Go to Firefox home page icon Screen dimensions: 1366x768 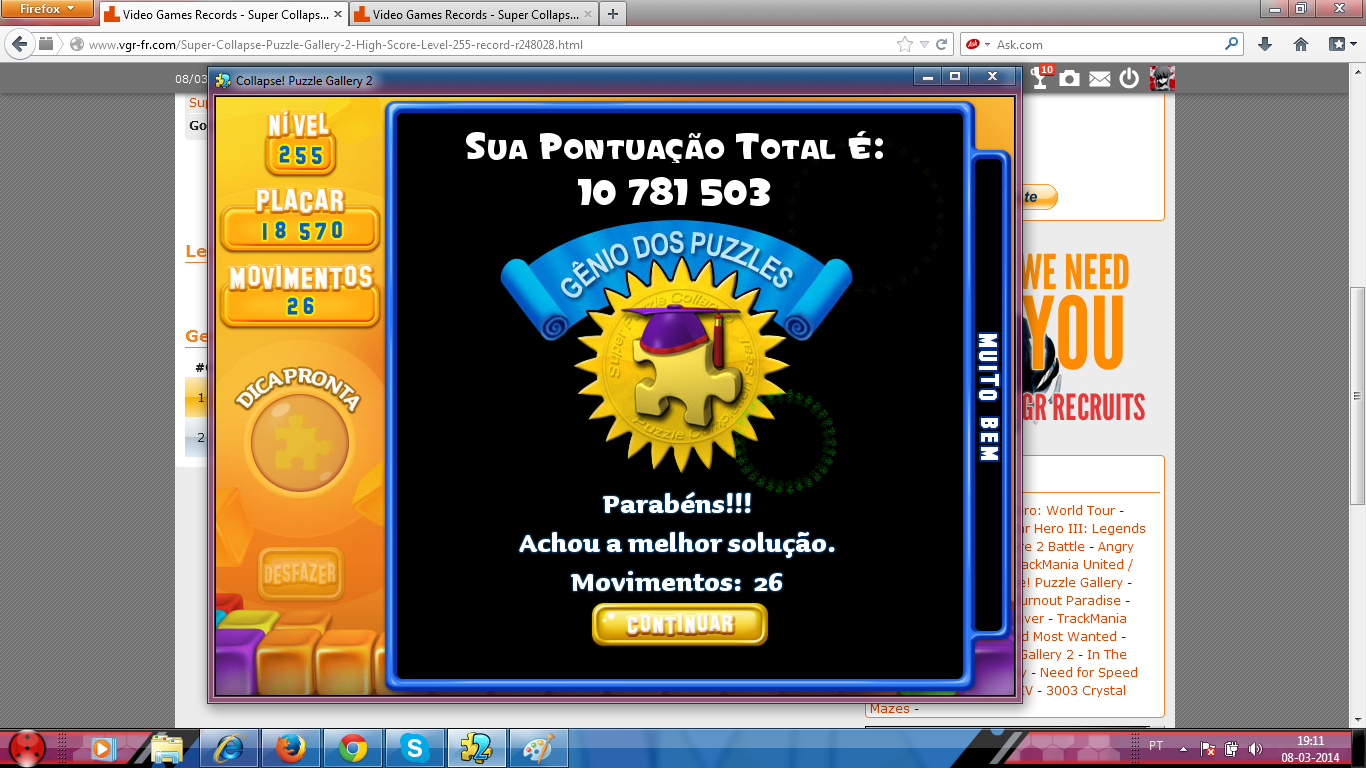1301,44
